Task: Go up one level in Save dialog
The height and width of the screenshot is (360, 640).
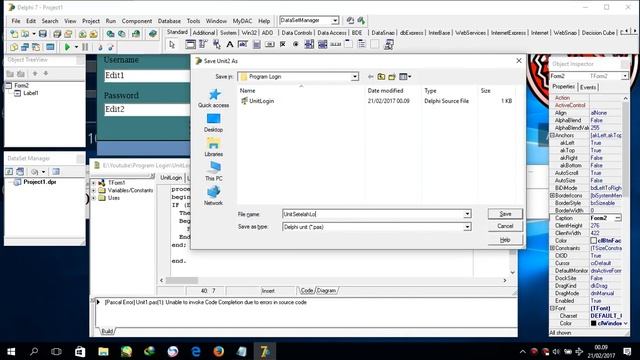Action: [x=381, y=77]
